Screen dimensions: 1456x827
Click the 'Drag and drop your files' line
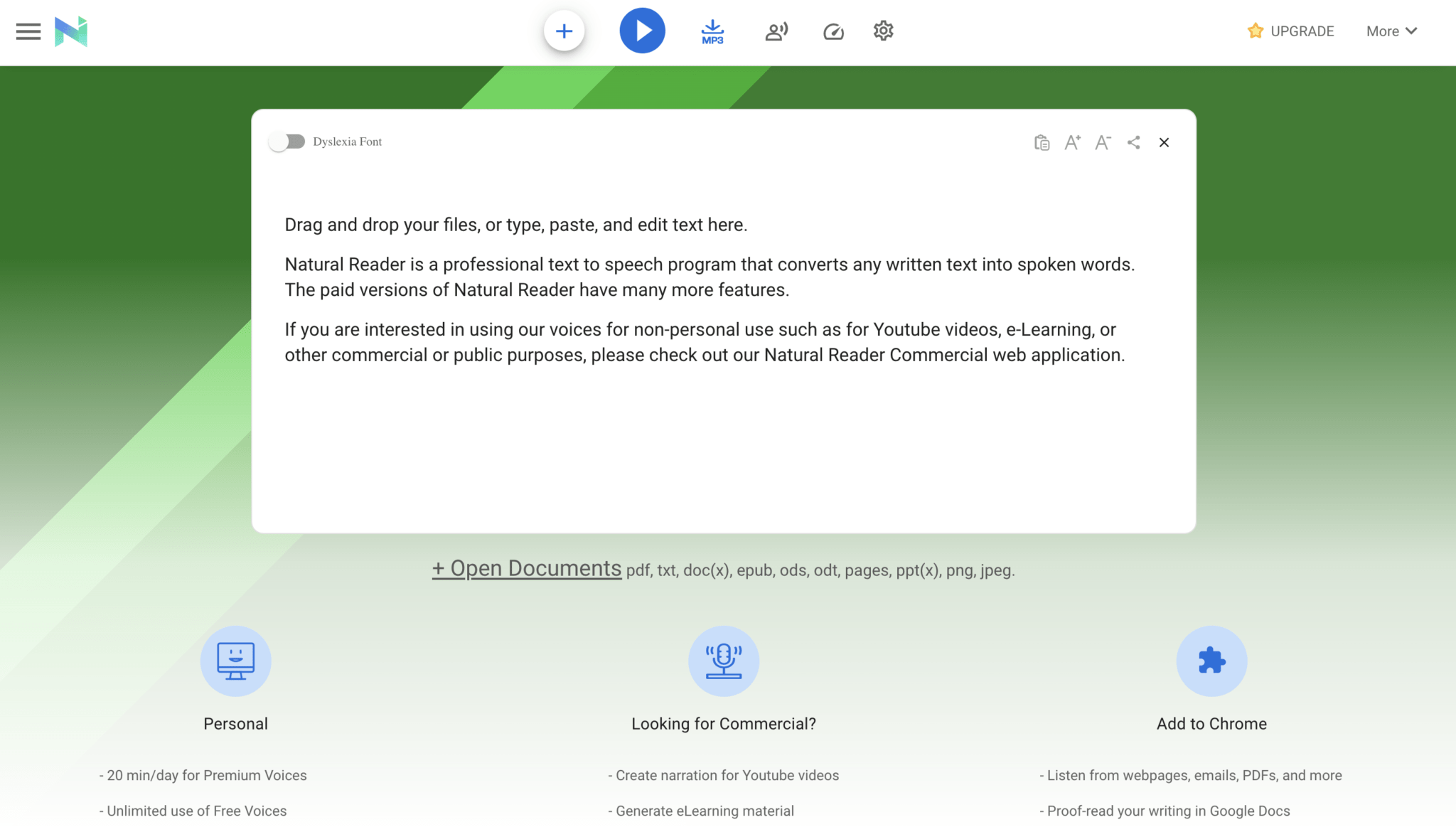click(516, 225)
